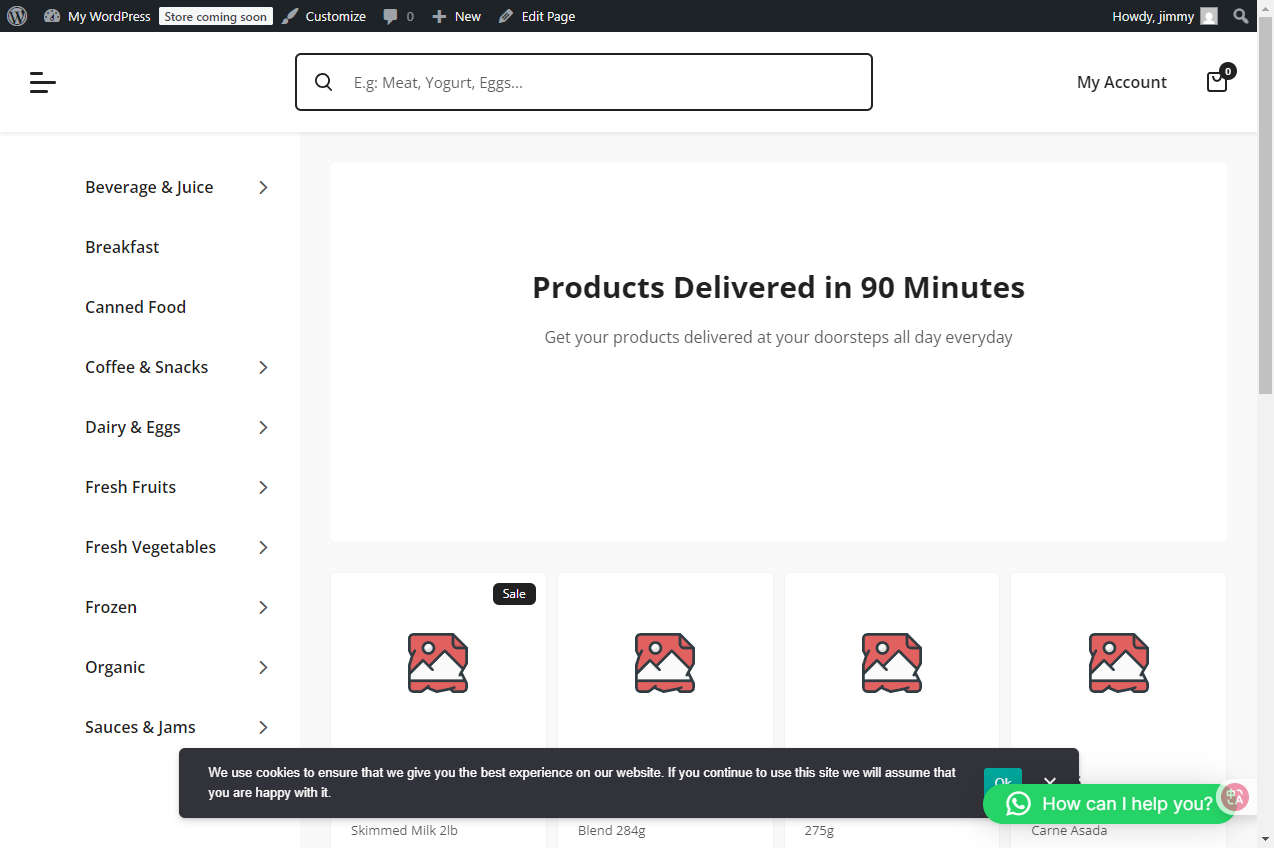
Task: Open the Coffee & Snacks category
Action: 146,367
